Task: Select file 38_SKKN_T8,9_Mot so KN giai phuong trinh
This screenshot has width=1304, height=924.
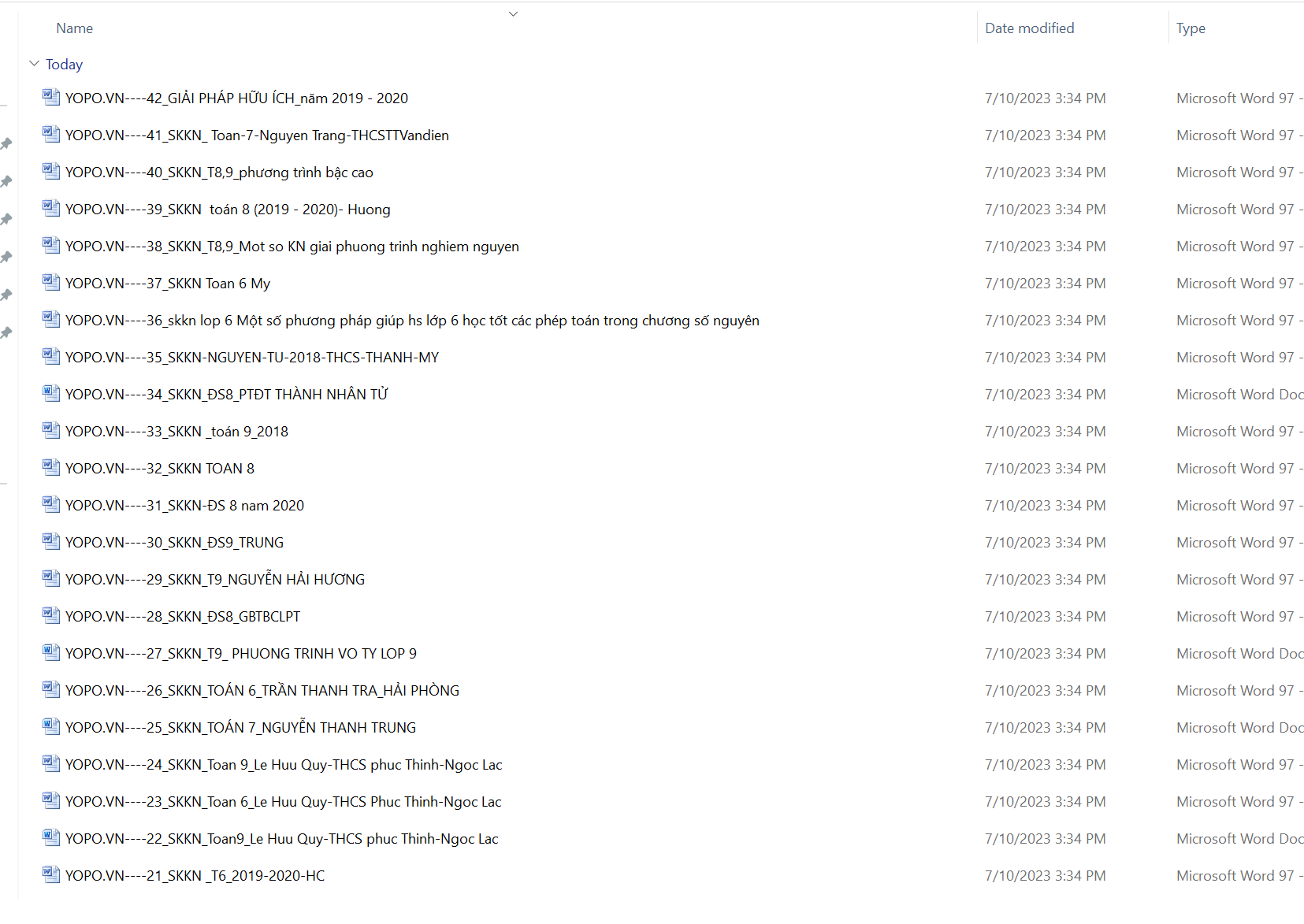Action: pos(292,247)
